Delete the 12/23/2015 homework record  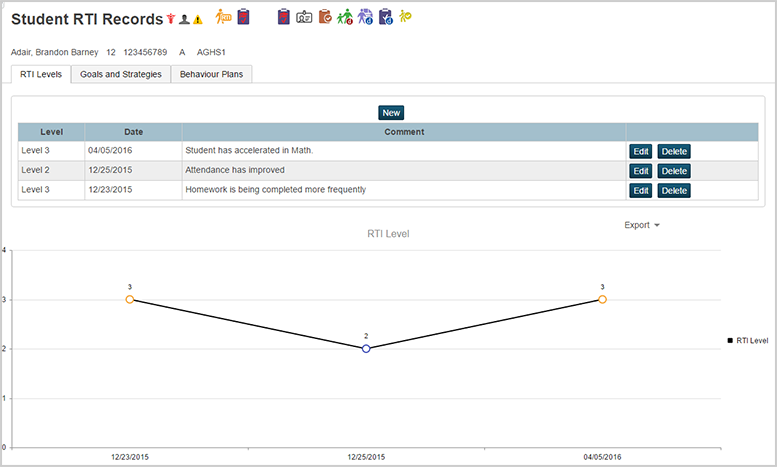tap(674, 190)
